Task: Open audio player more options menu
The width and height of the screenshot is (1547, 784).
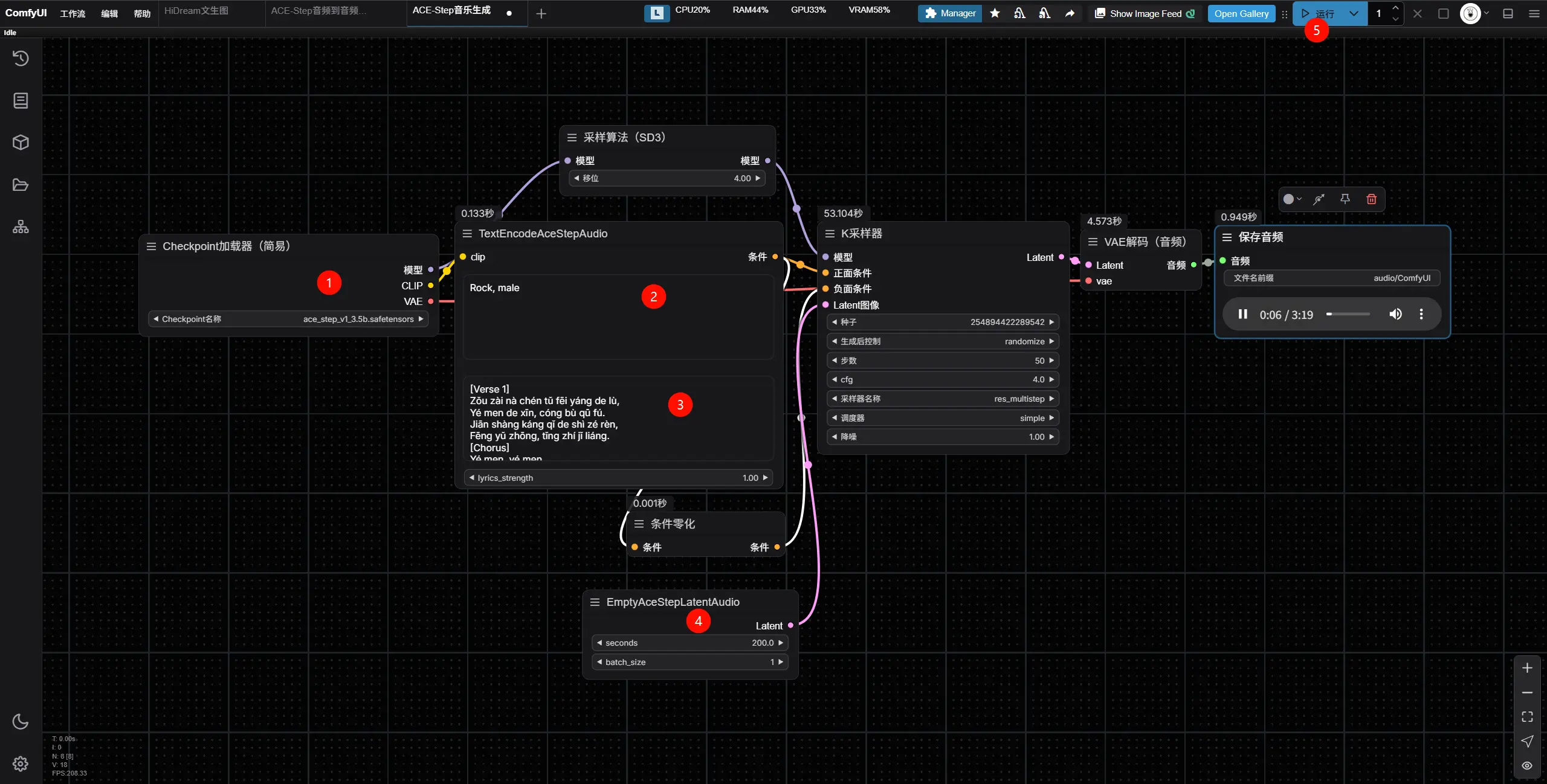Action: click(1421, 314)
